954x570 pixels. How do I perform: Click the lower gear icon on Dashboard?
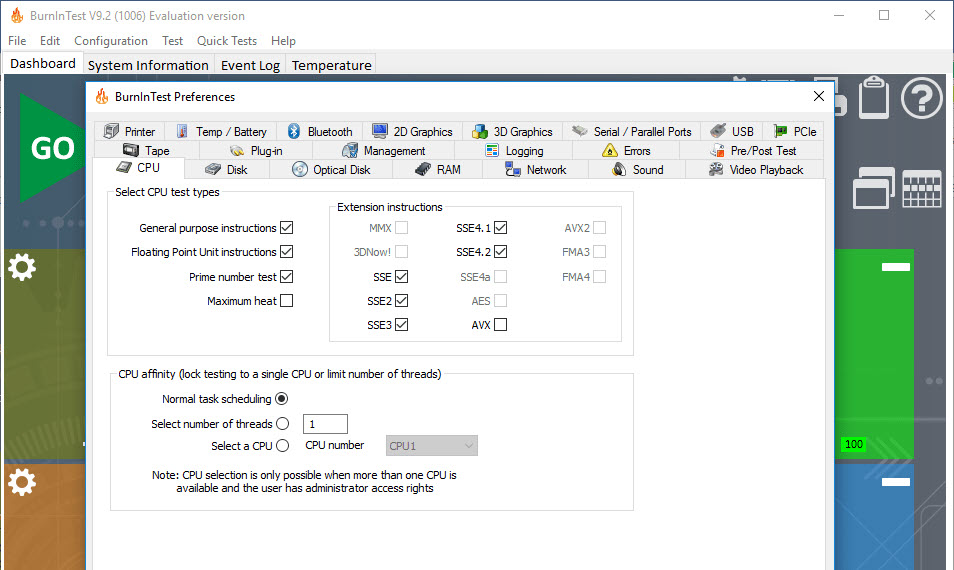[x=22, y=482]
